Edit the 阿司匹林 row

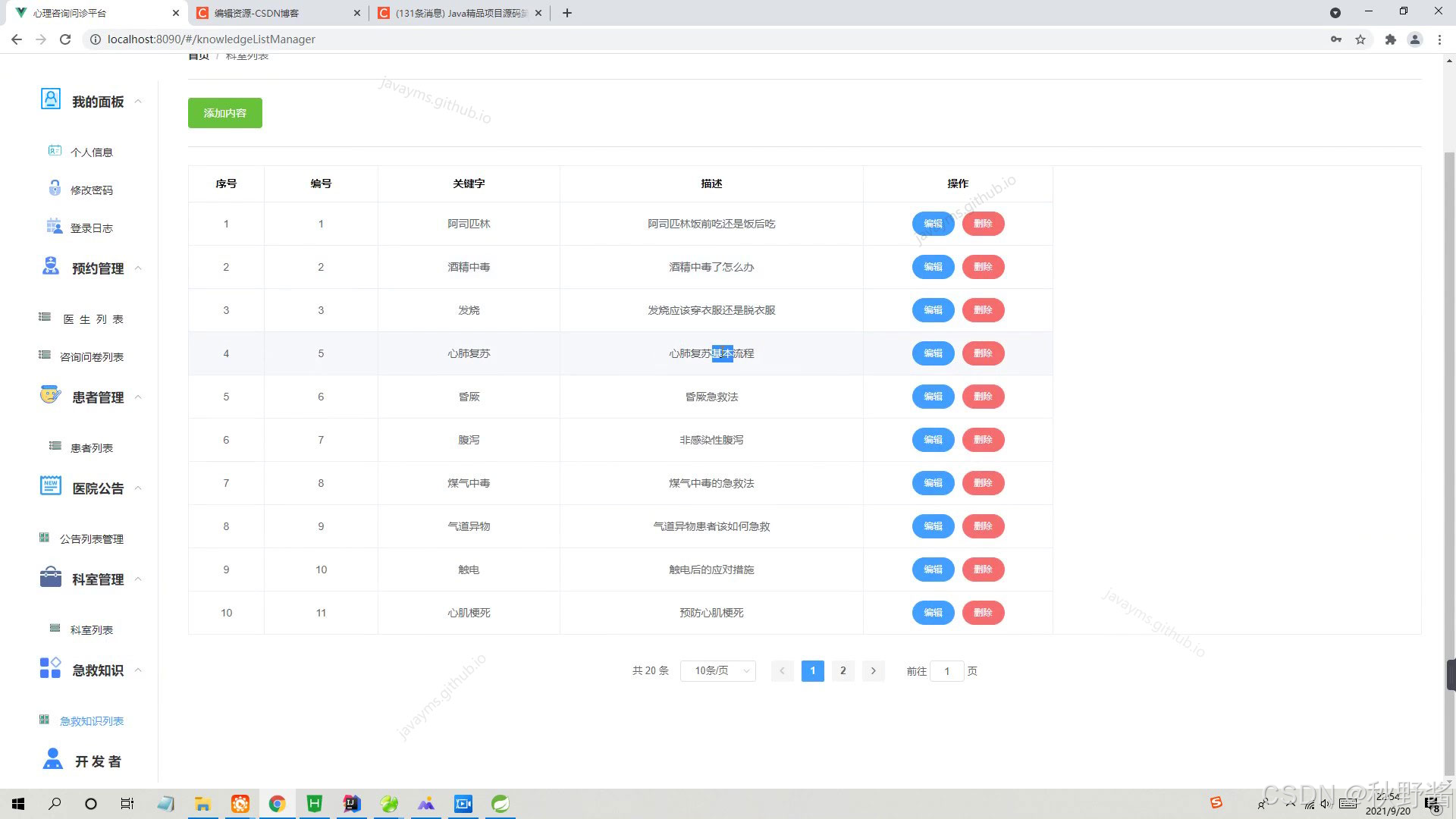pyautogui.click(x=933, y=224)
